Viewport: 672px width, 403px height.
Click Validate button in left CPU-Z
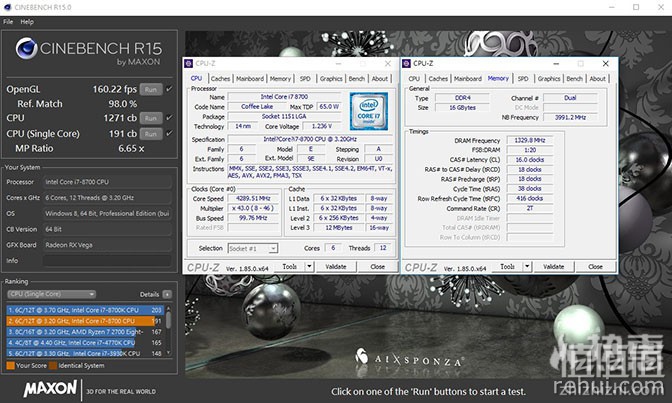(x=336, y=267)
